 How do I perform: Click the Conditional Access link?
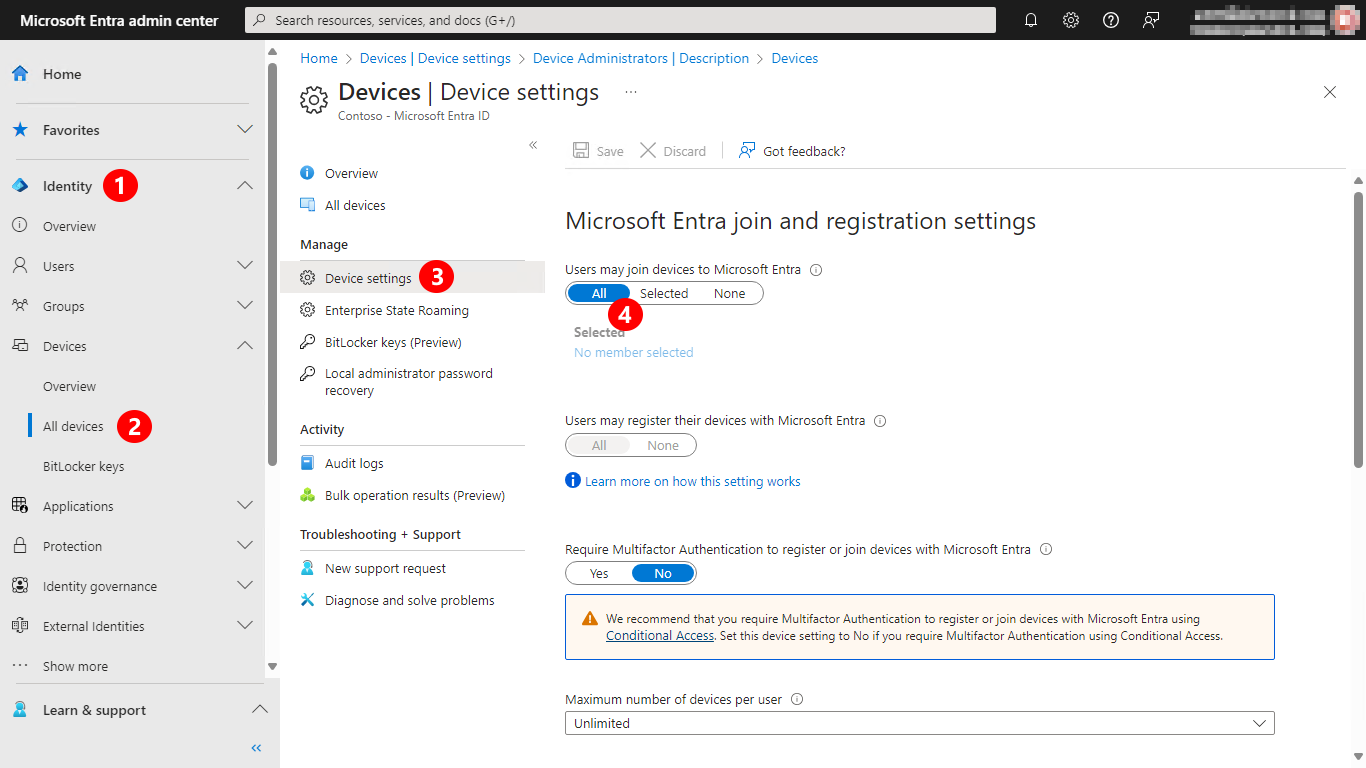pyautogui.click(x=660, y=635)
